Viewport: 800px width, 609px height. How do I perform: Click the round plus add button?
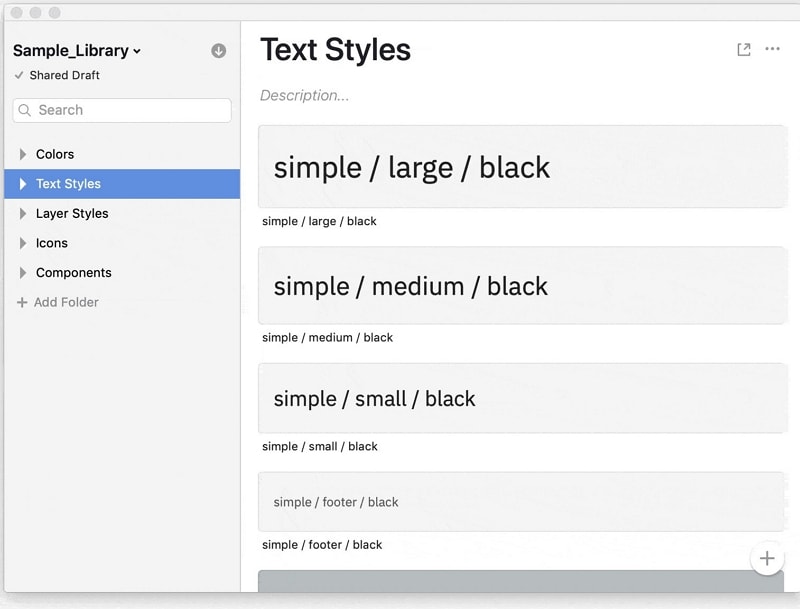point(767,558)
